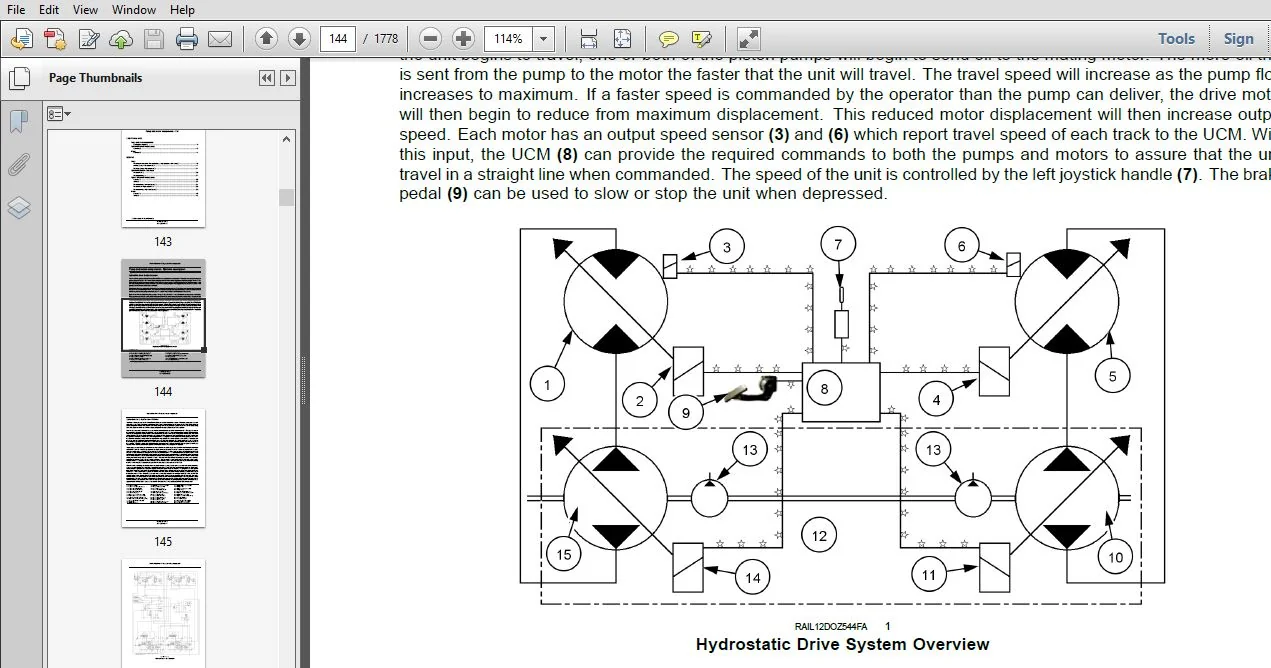Expand the thumbnails panel right arrow
The height and width of the screenshot is (668, 1271).
[288, 78]
